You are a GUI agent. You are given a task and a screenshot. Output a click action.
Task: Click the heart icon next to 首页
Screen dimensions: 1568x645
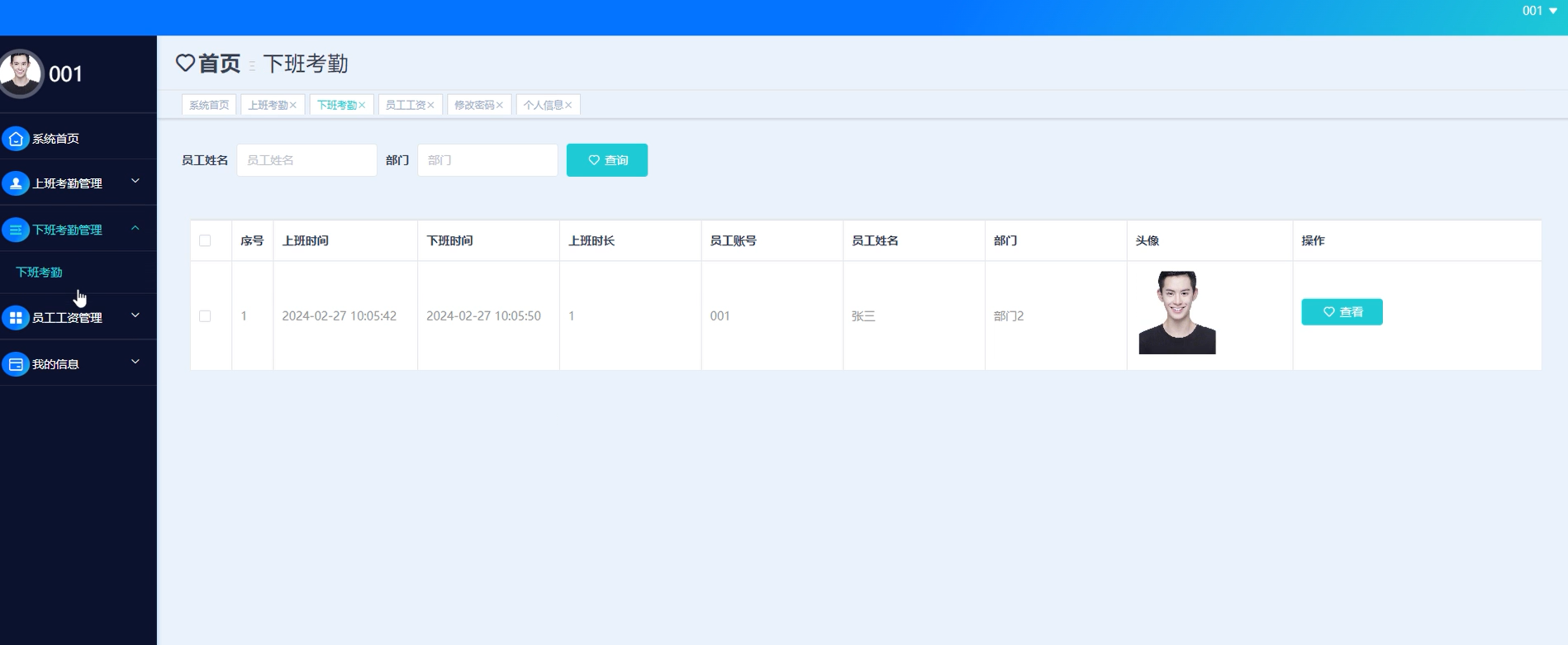pos(185,63)
